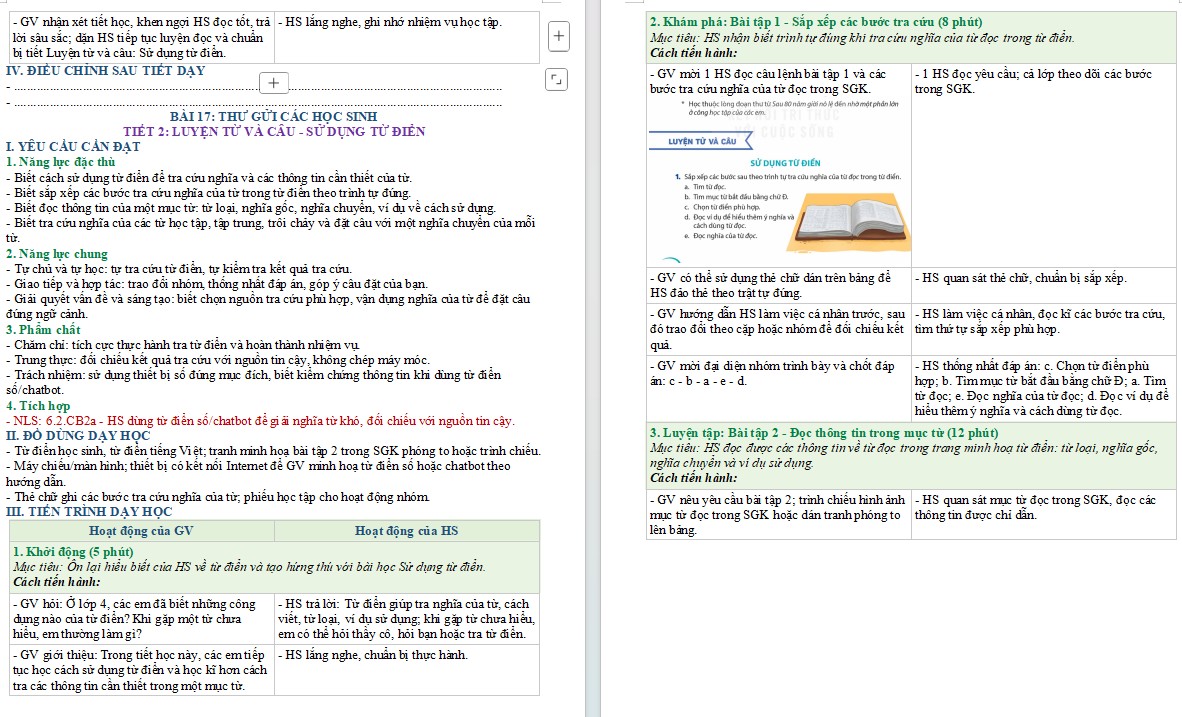This screenshot has height=717, width=1182.
Task: Click the 'III. TIẾN TRÌNH DẠY HỌC' heading
Action: click(x=89, y=511)
